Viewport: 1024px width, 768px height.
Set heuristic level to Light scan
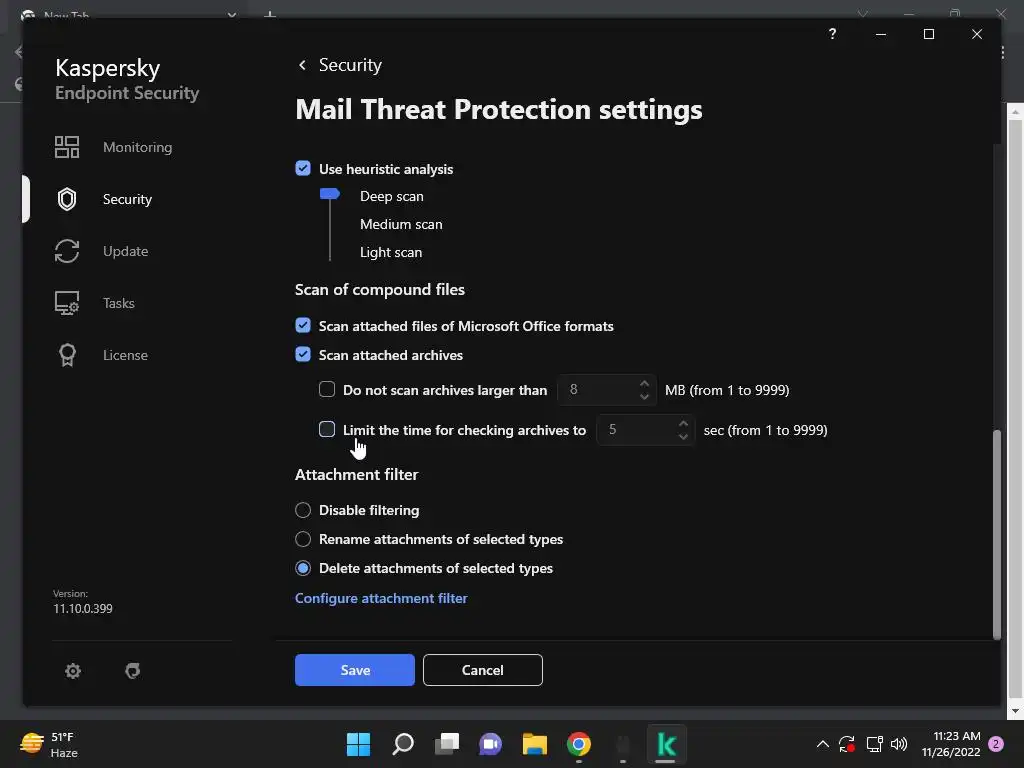(391, 253)
